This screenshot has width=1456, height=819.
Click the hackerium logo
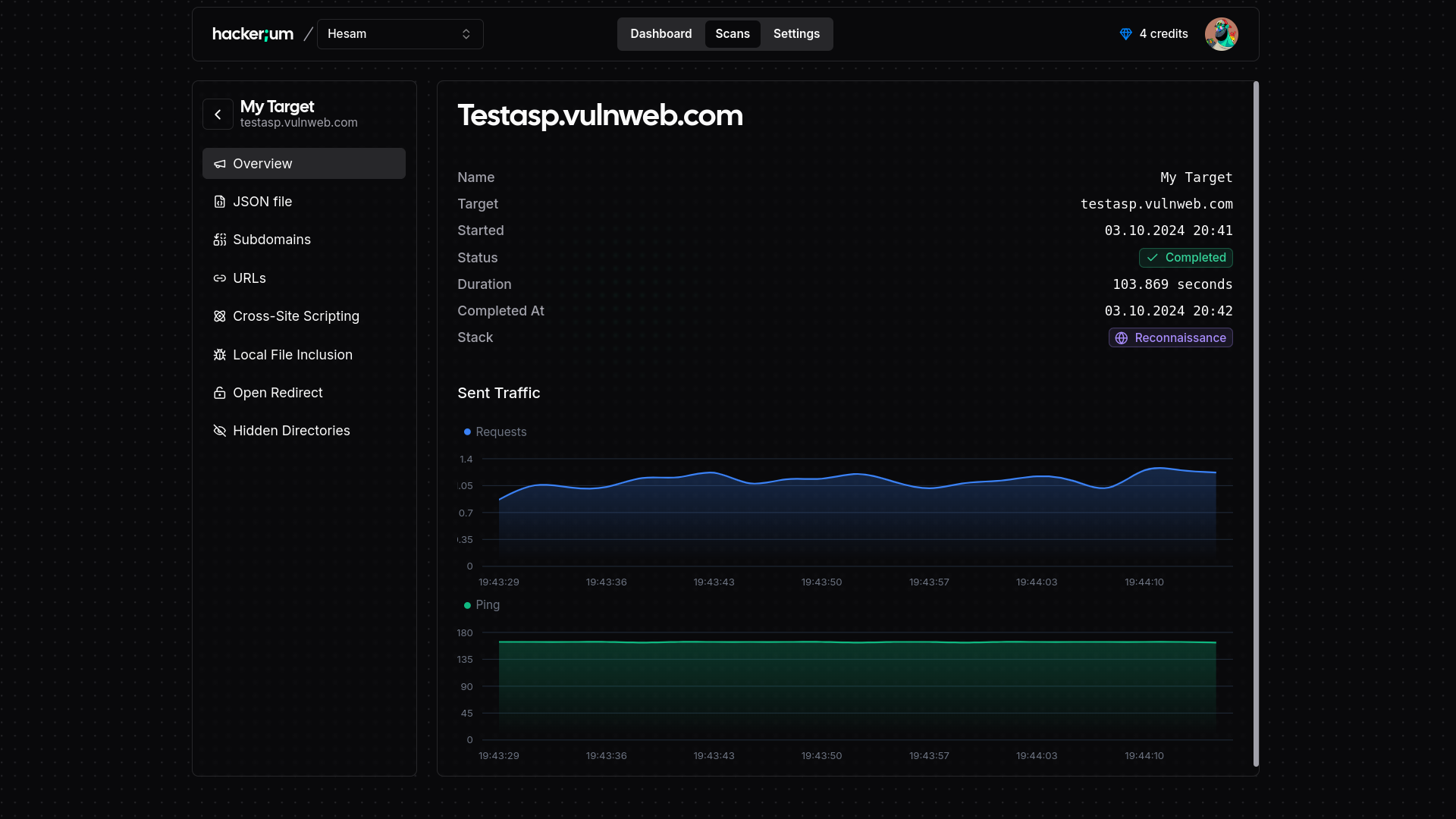[253, 34]
